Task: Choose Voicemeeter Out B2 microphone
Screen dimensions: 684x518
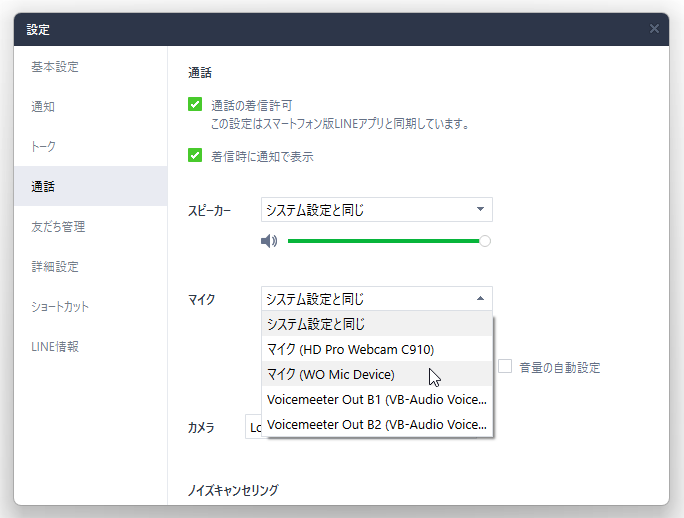Action: [x=377, y=424]
